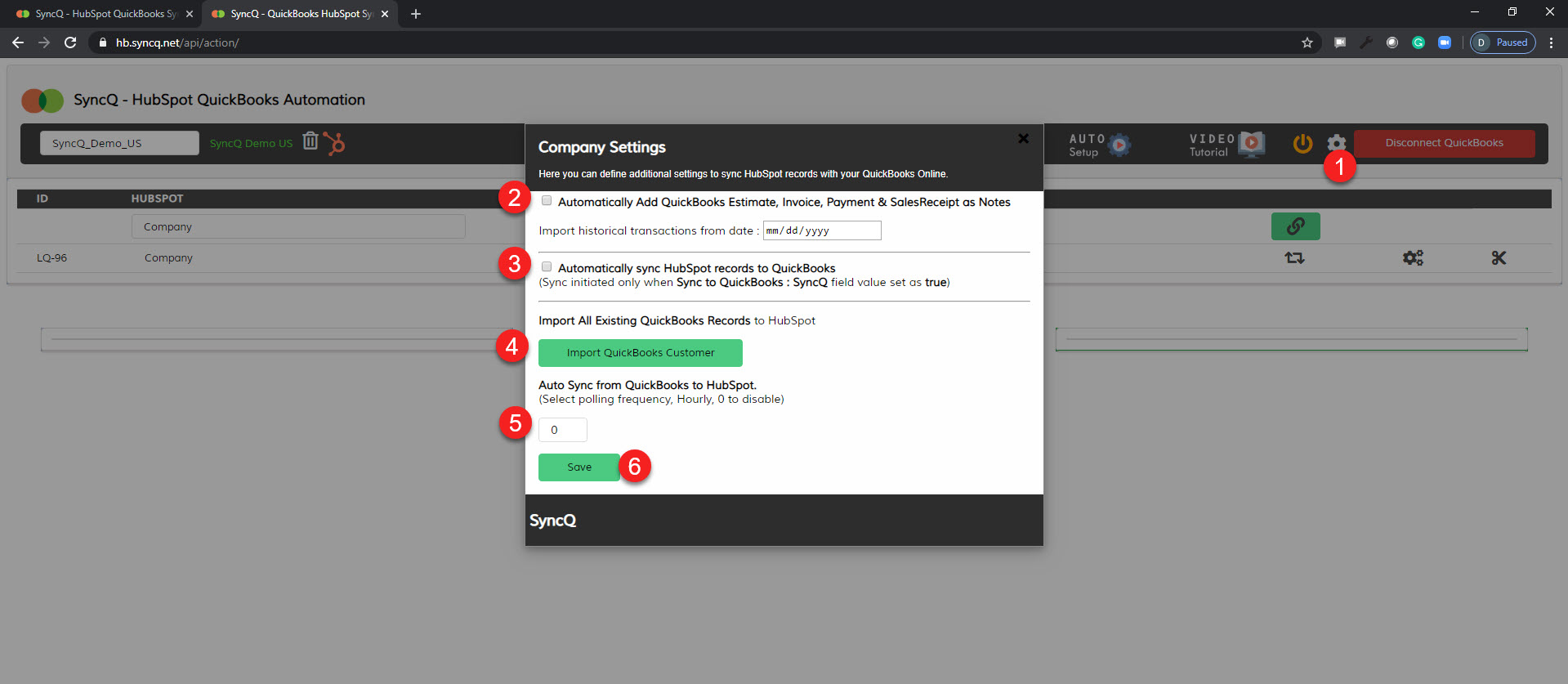Click the HubSpot sprocket icon

coord(334,143)
